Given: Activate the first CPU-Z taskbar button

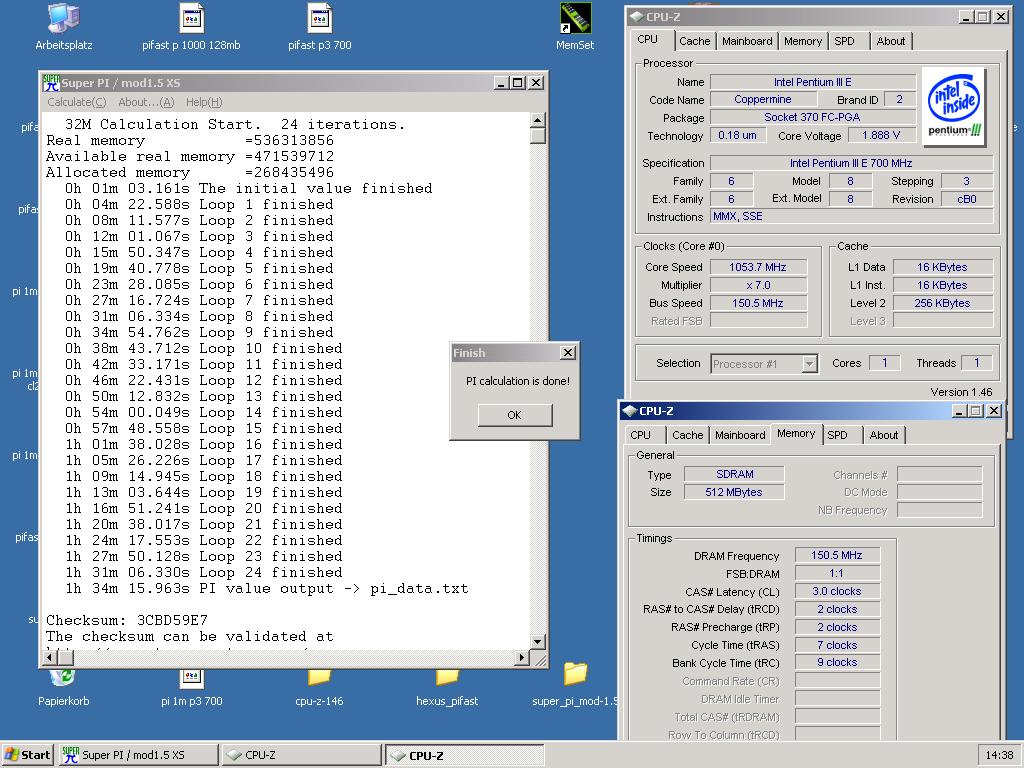Looking at the screenshot, I should tap(302, 755).
